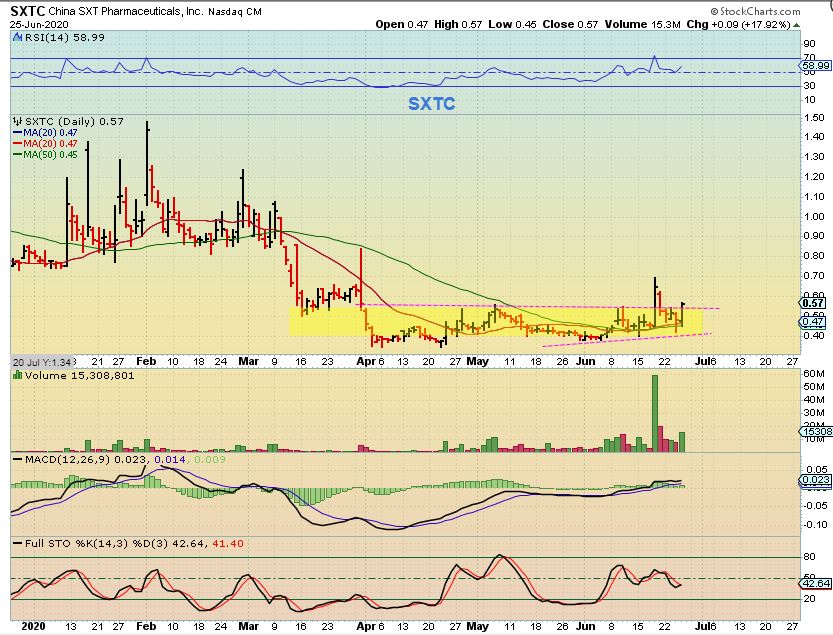The height and width of the screenshot is (635, 833).
Task: Click the yellow highlighted consolidation zone
Action: click(496, 321)
